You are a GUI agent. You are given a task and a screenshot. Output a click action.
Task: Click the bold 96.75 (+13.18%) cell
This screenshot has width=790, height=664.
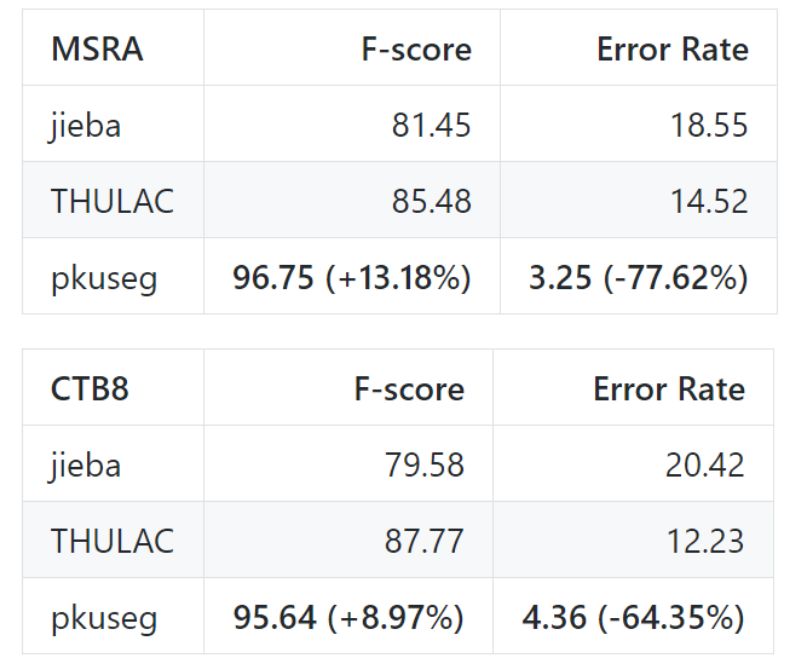point(351,277)
